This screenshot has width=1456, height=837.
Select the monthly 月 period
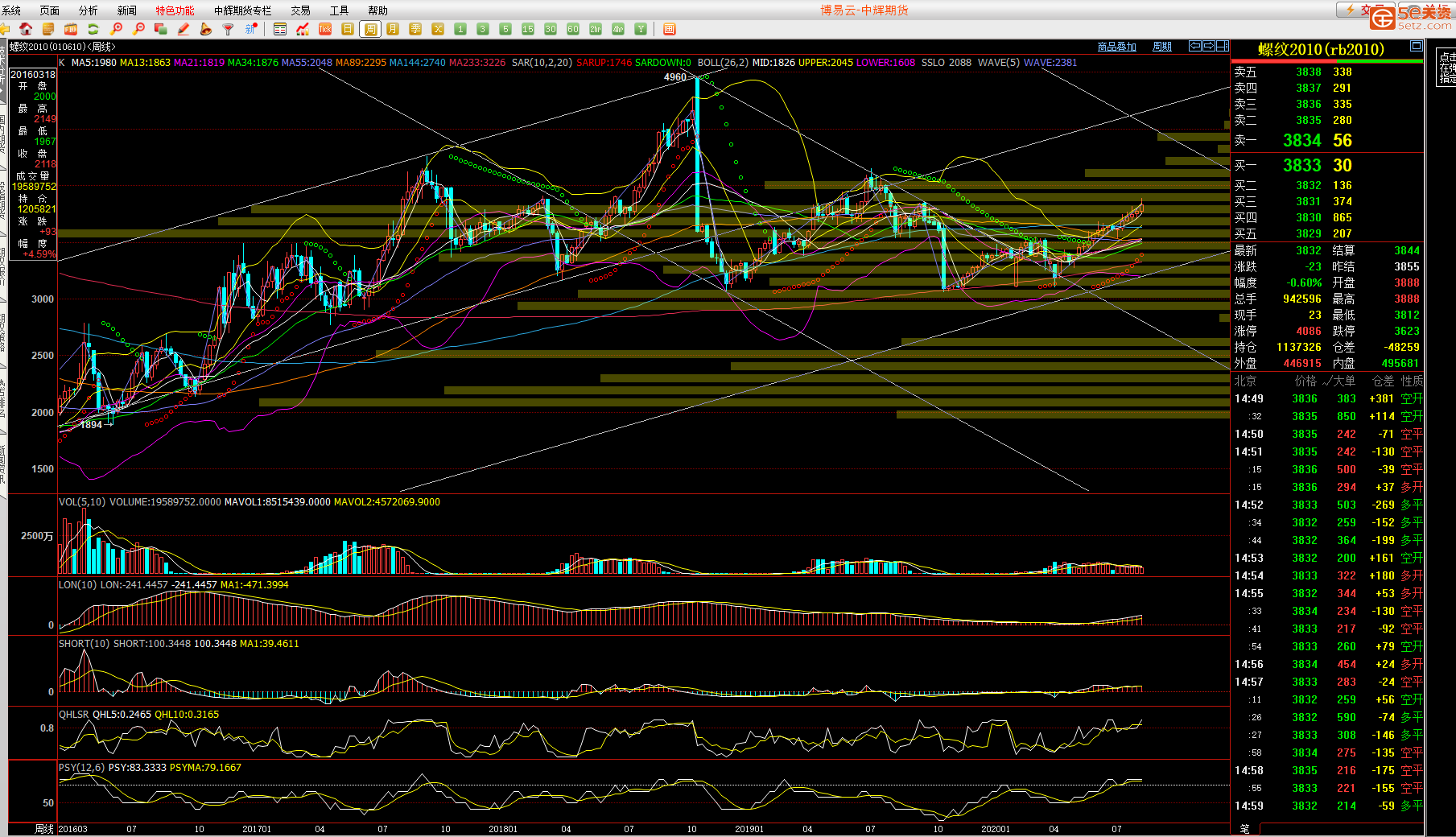[x=393, y=29]
